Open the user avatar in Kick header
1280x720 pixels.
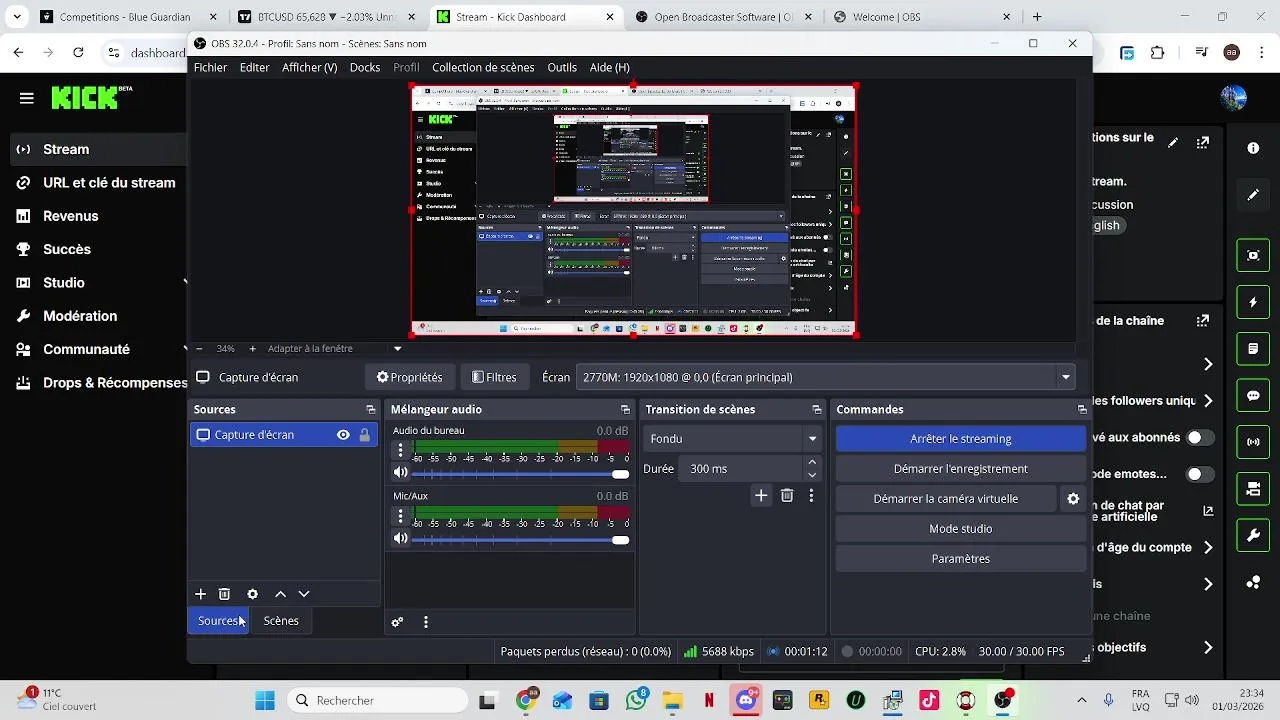coord(1233,97)
